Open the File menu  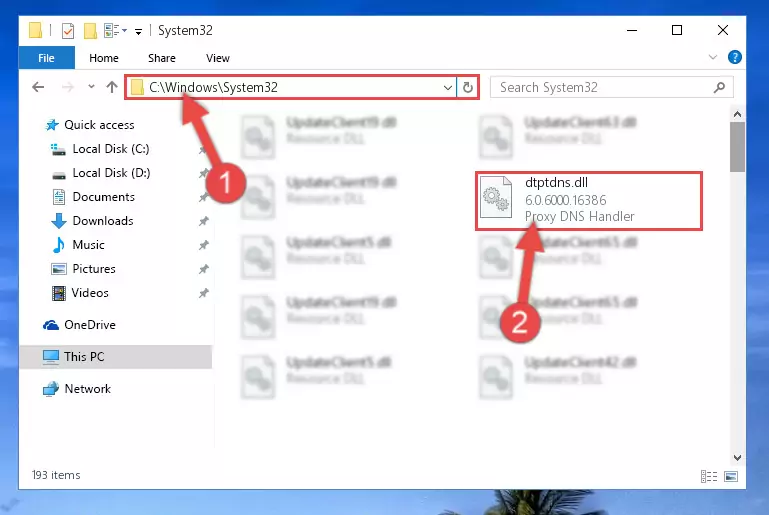pyautogui.click(x=47, y=58)
